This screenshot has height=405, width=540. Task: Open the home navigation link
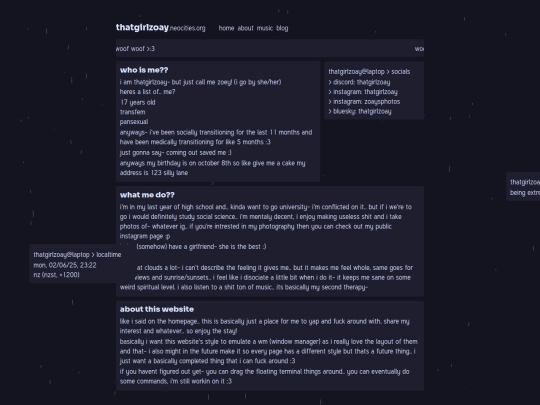click(226, 28)
